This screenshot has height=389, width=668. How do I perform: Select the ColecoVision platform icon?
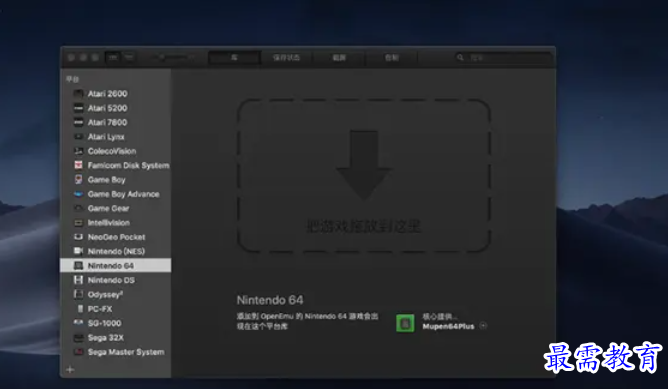(78, 151)
